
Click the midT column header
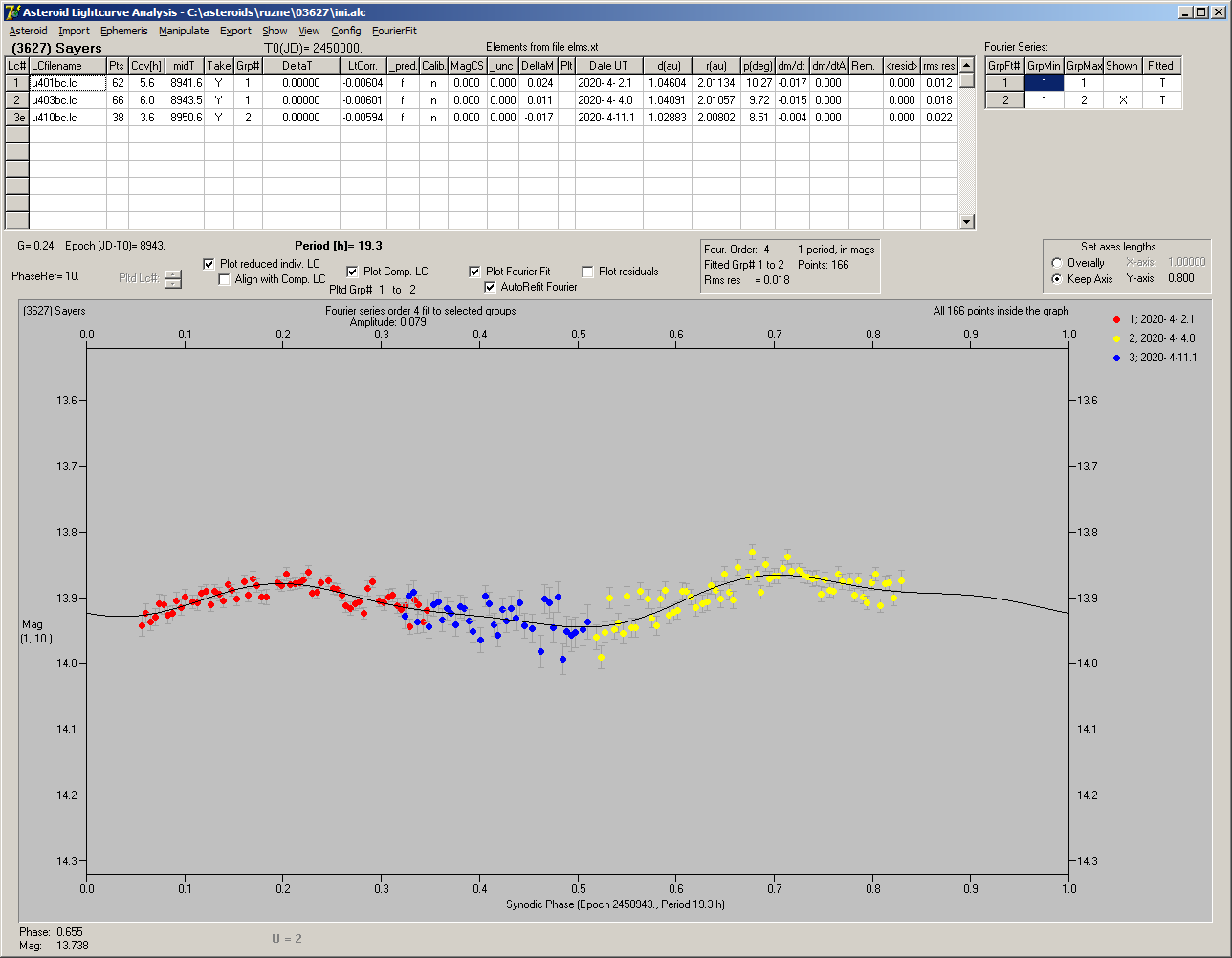click(x=185, y=66)
